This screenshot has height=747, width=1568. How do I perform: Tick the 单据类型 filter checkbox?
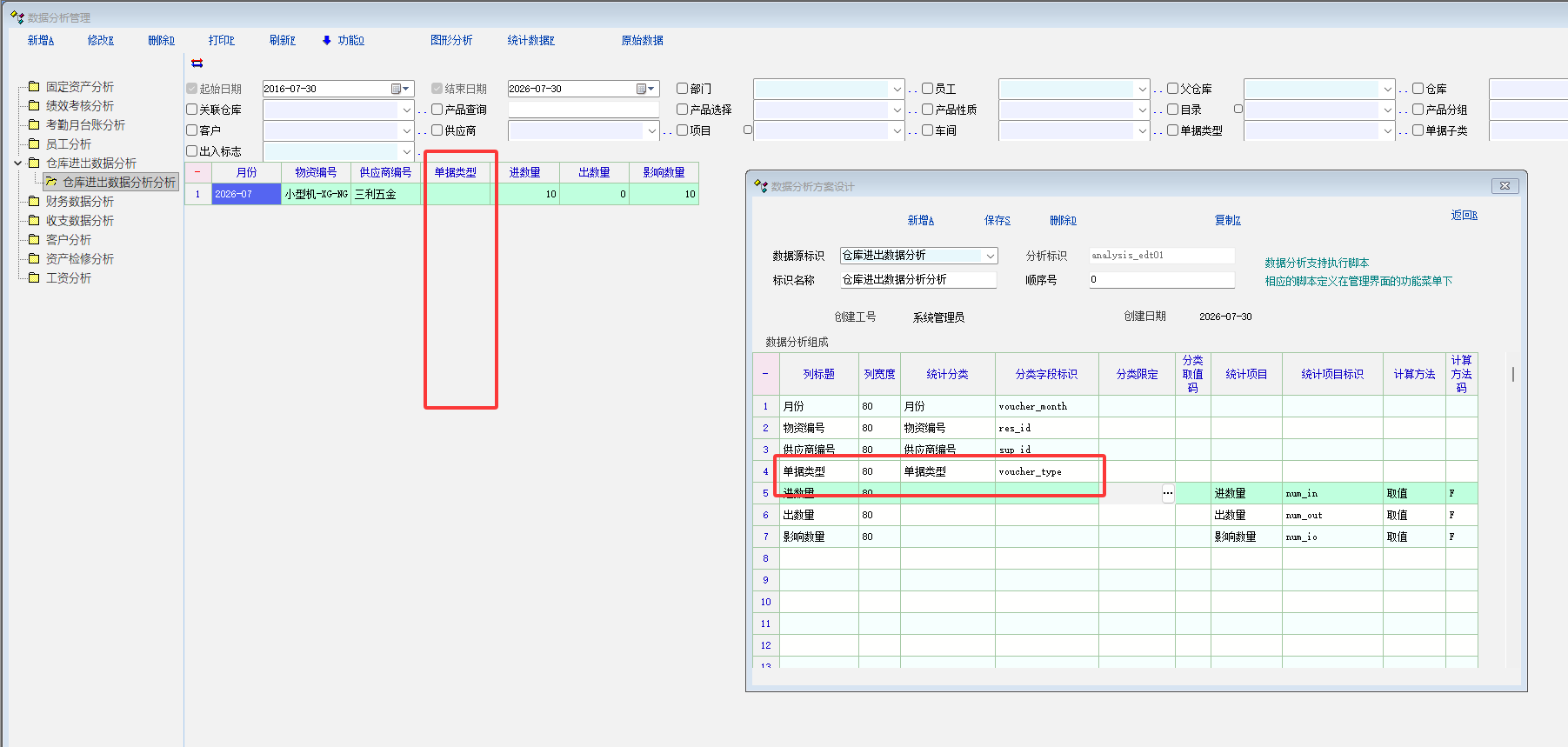point(1173,130)
